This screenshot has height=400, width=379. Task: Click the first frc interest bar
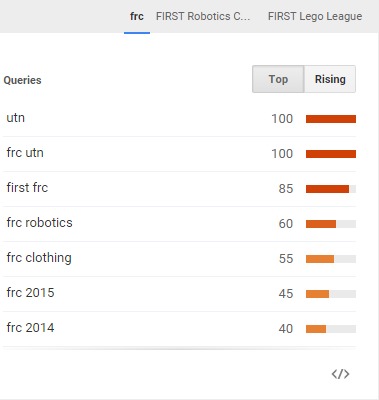click(x=331, y=189)
